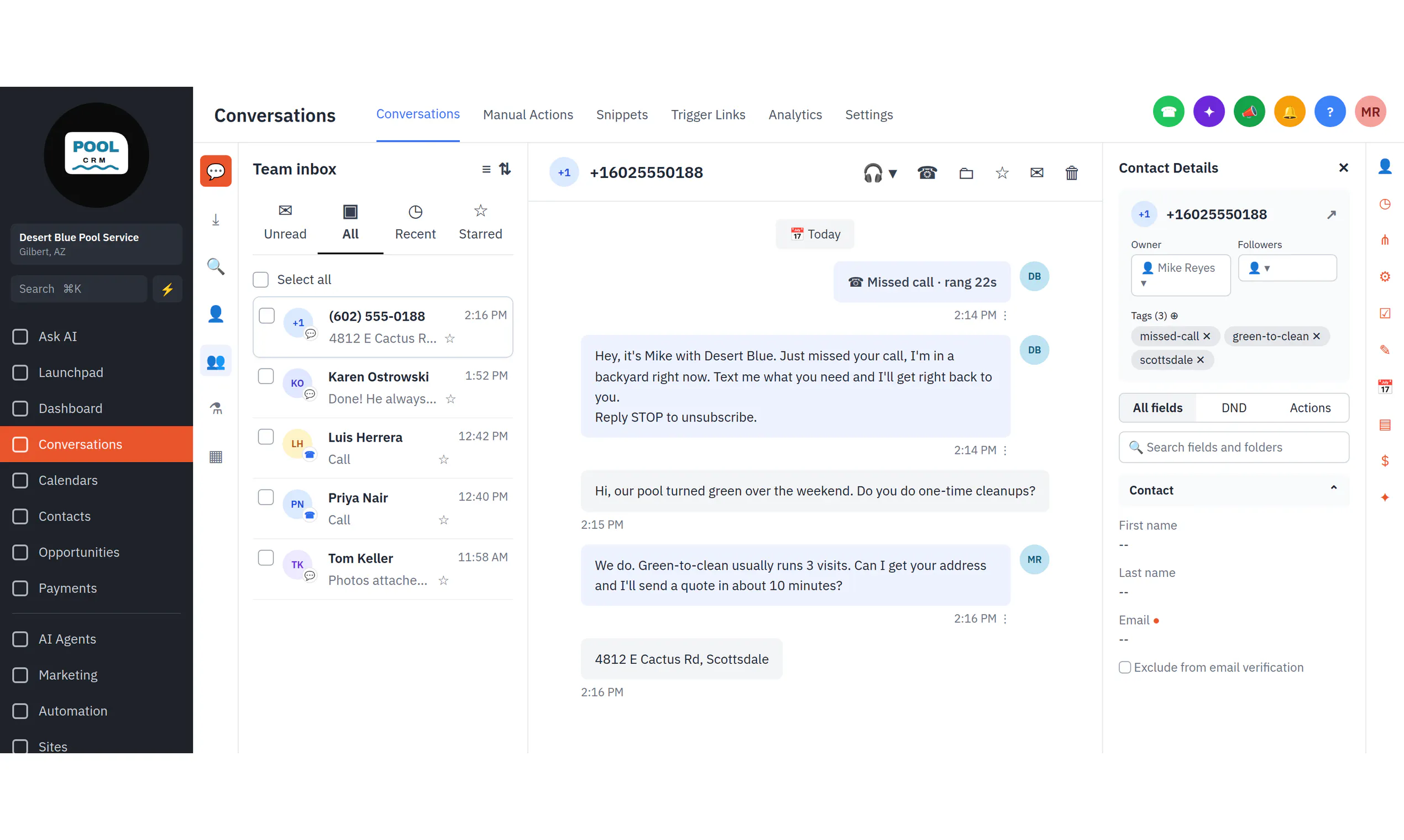Image resolution: width=1404 pixels, height=840 pixels.
Task: Show Unread conversations filter
Action: coord(285,222)
